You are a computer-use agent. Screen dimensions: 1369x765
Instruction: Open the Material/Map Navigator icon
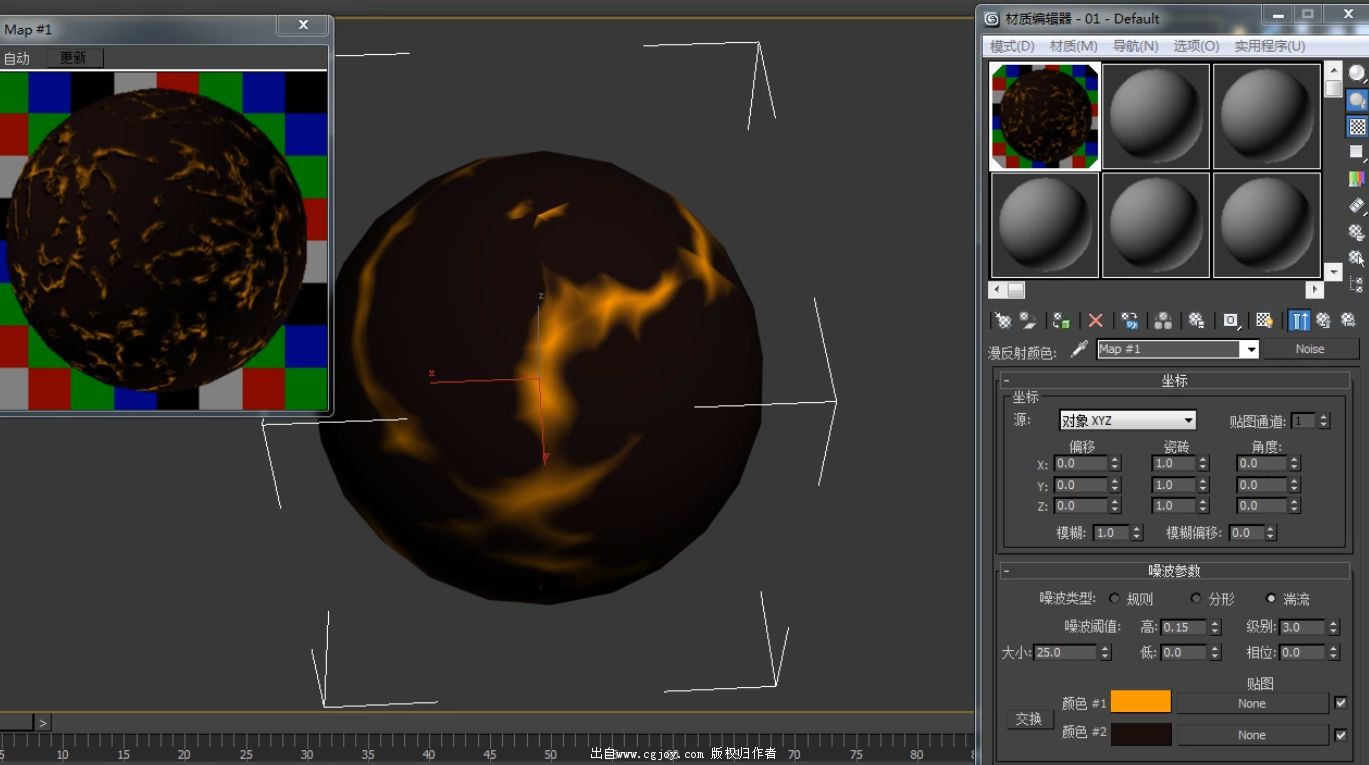coord(1357,284)
